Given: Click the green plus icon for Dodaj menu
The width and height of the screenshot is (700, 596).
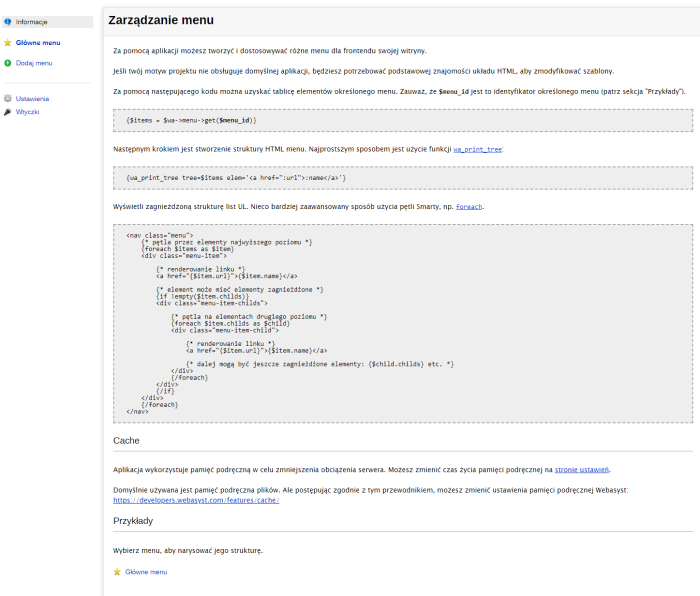Looking at the screenshot, I should (x=8, y=63).
